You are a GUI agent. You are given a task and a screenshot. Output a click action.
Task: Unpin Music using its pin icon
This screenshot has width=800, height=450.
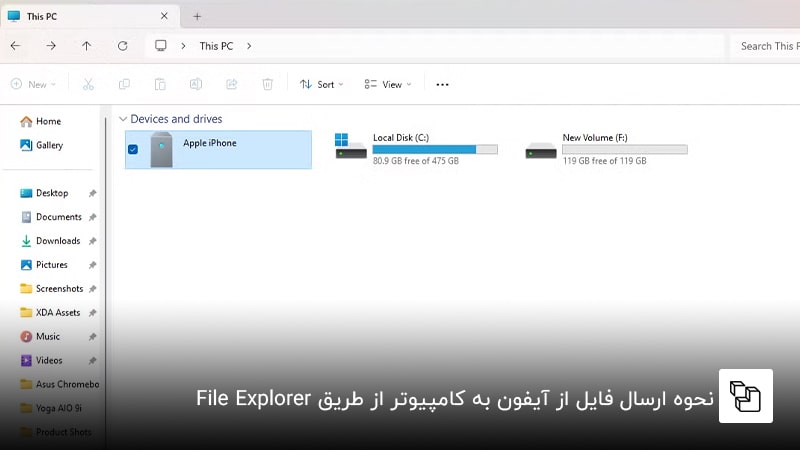92,337
